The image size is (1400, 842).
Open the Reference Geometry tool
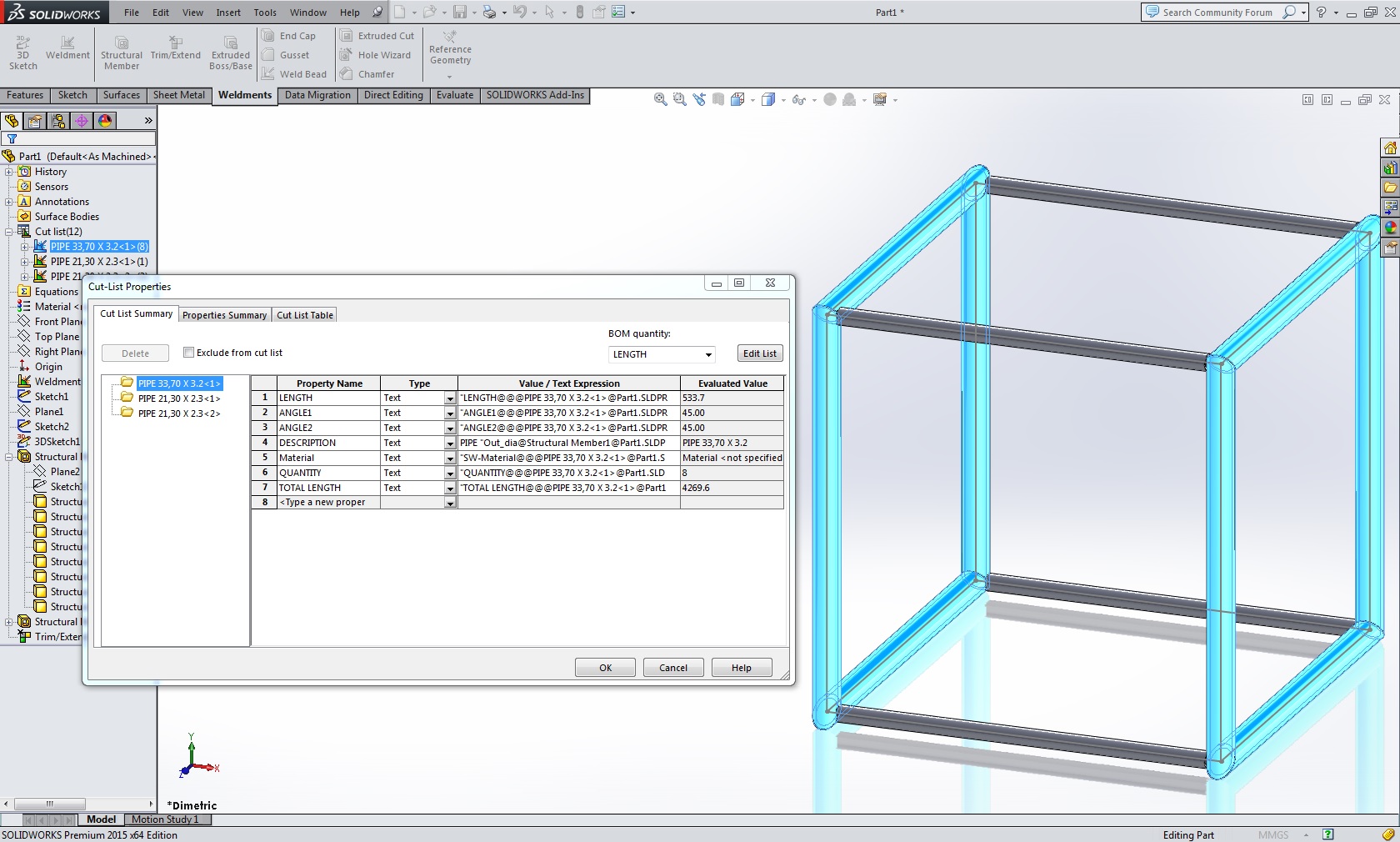click(x=450, y=49)
